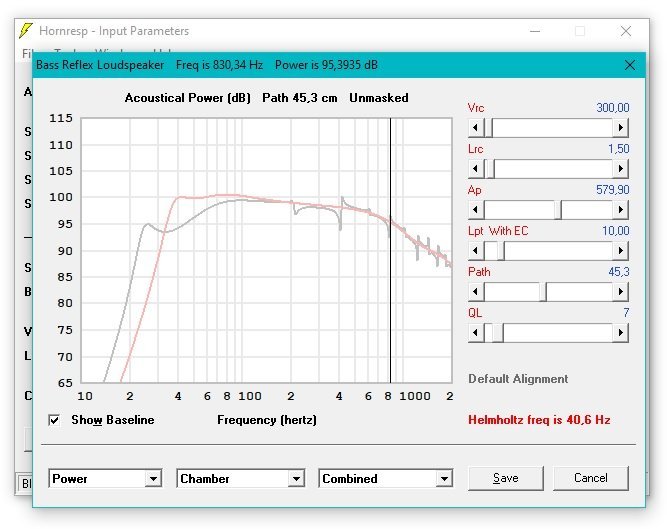667x529 pixels.
Task: Click the Ap slider thumb
Action: [x=558, y=210]
